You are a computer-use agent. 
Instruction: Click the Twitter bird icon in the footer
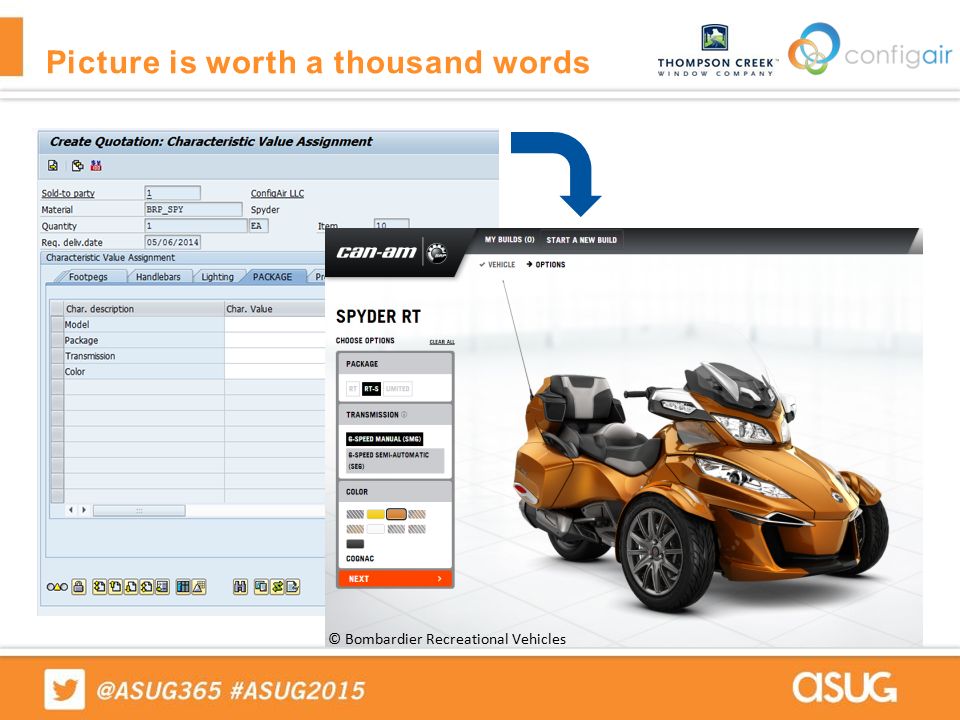(64, 689)
